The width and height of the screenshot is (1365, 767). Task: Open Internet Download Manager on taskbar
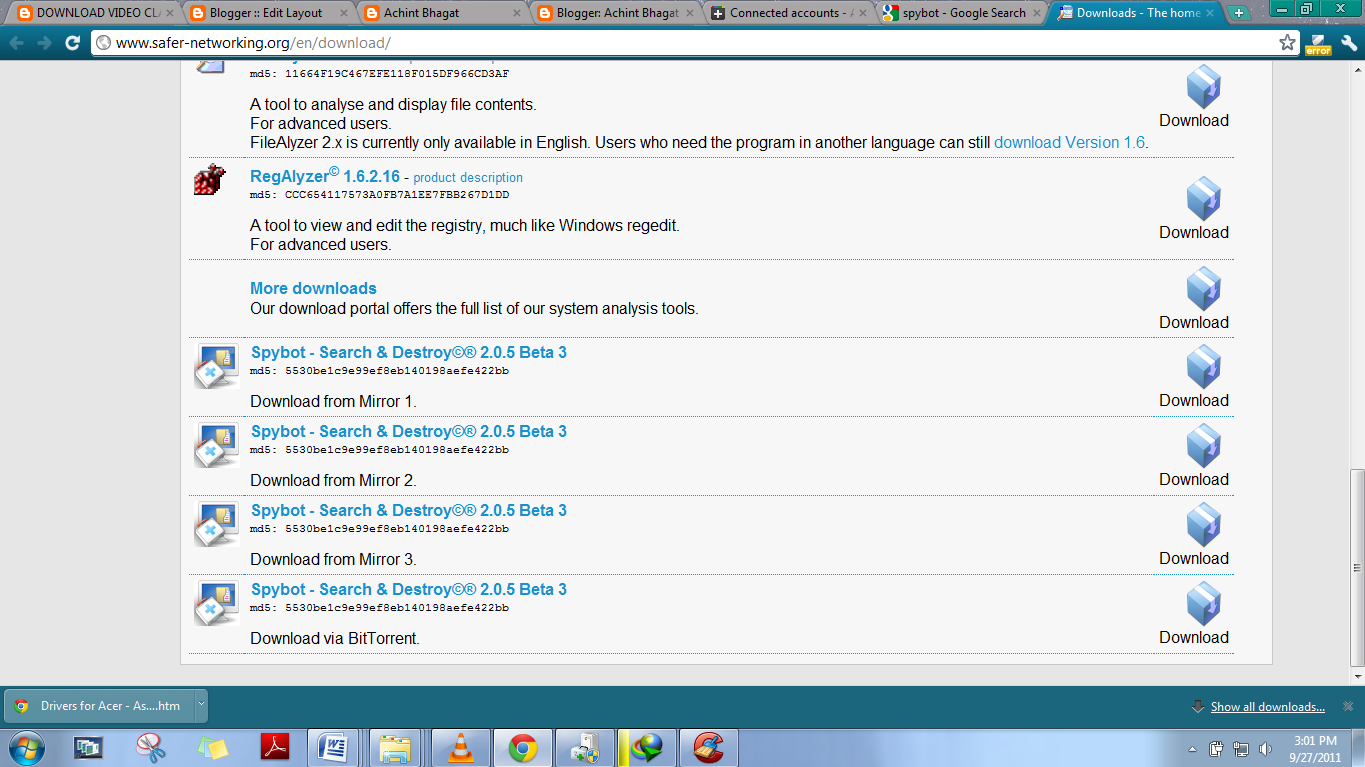tap(646, 747)
